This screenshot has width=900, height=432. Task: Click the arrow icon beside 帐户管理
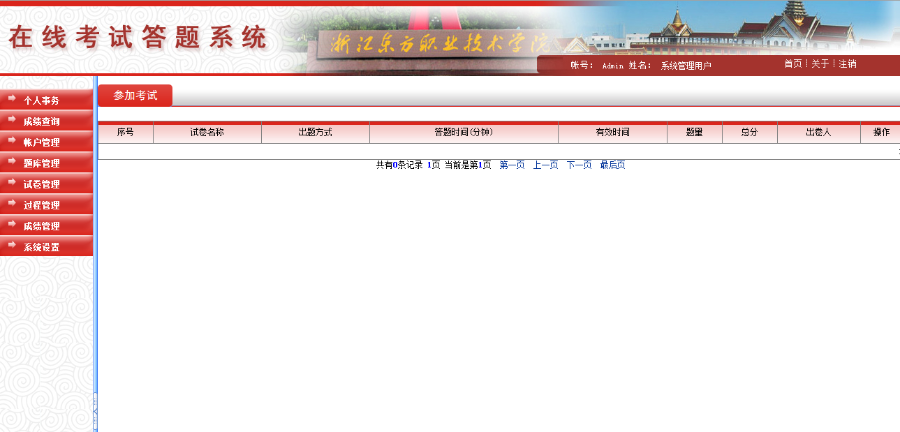(11, 141)
